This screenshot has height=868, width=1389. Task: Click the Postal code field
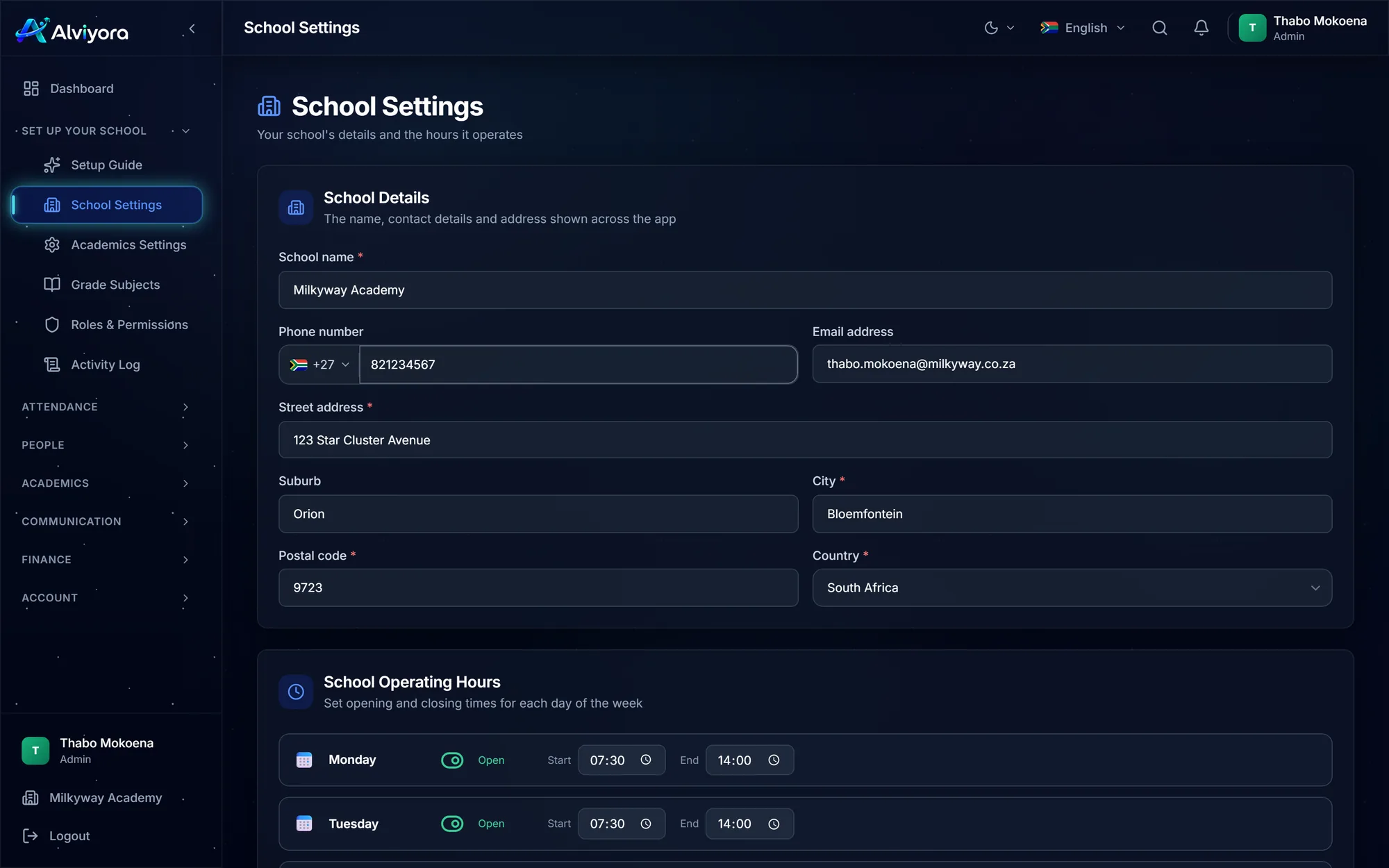point(538,587)
